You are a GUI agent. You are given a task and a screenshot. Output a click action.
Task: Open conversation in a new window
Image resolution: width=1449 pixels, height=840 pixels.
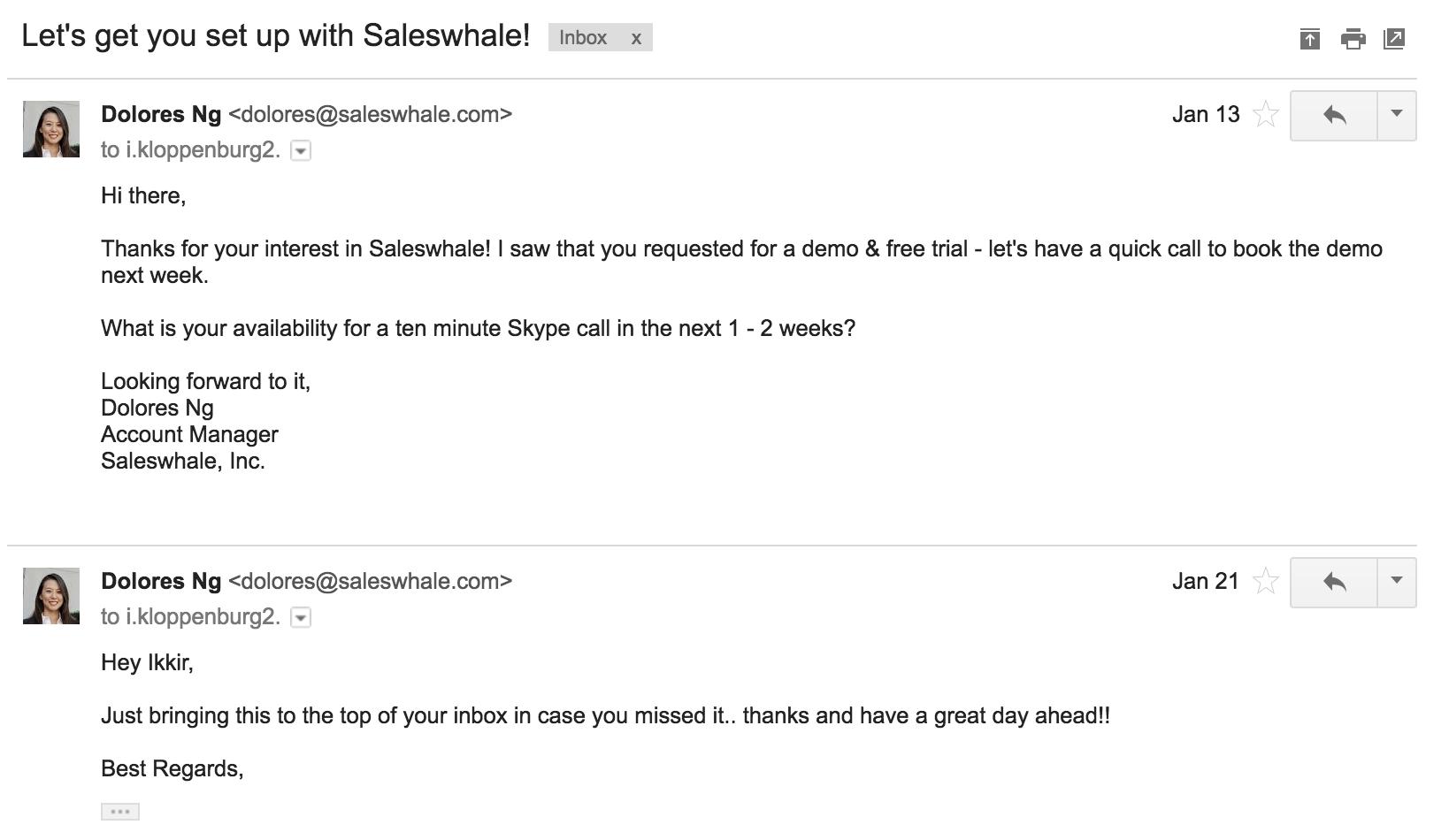[1394, 39]
